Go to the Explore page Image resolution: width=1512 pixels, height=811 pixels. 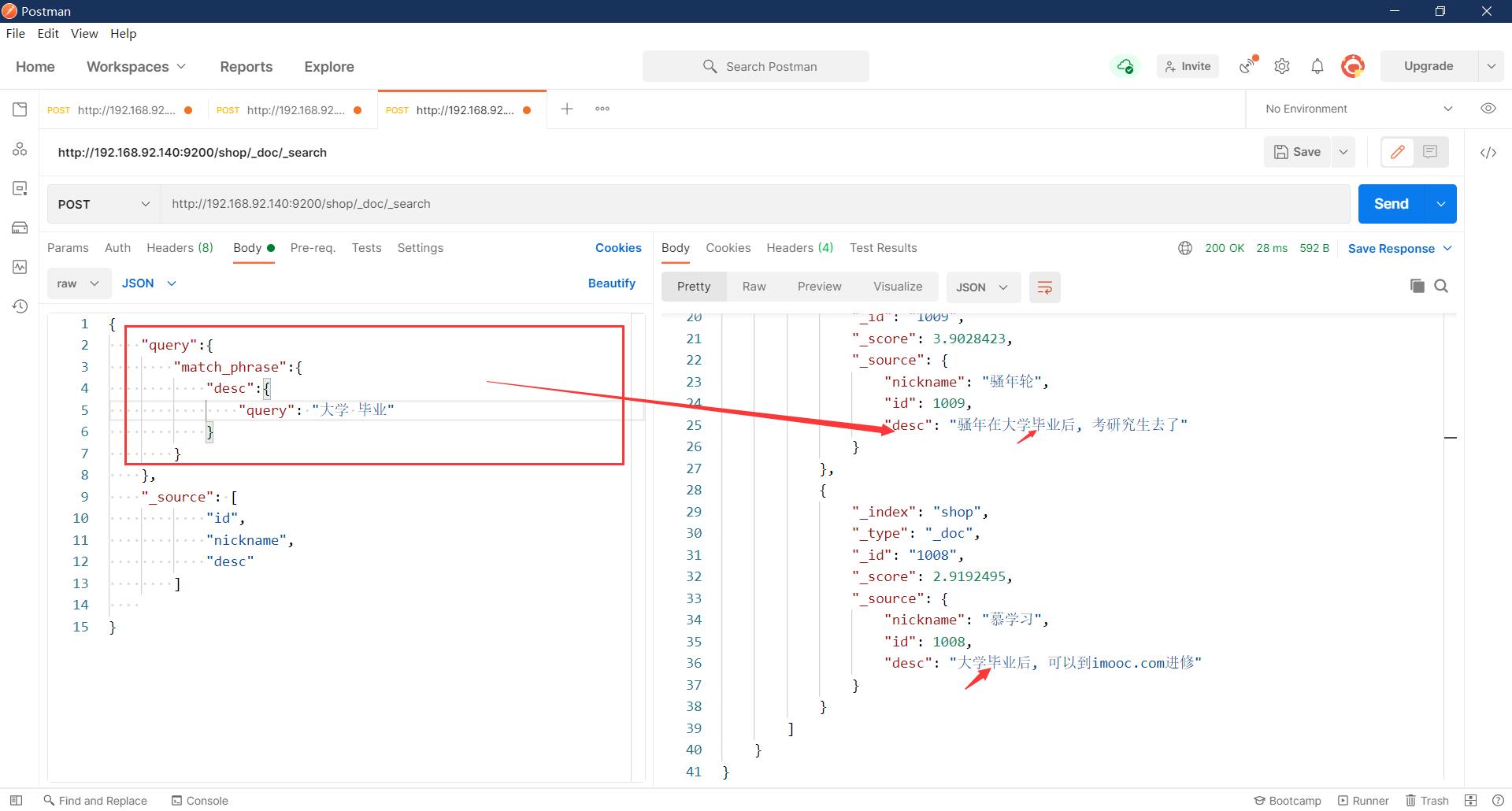(329, 67)
